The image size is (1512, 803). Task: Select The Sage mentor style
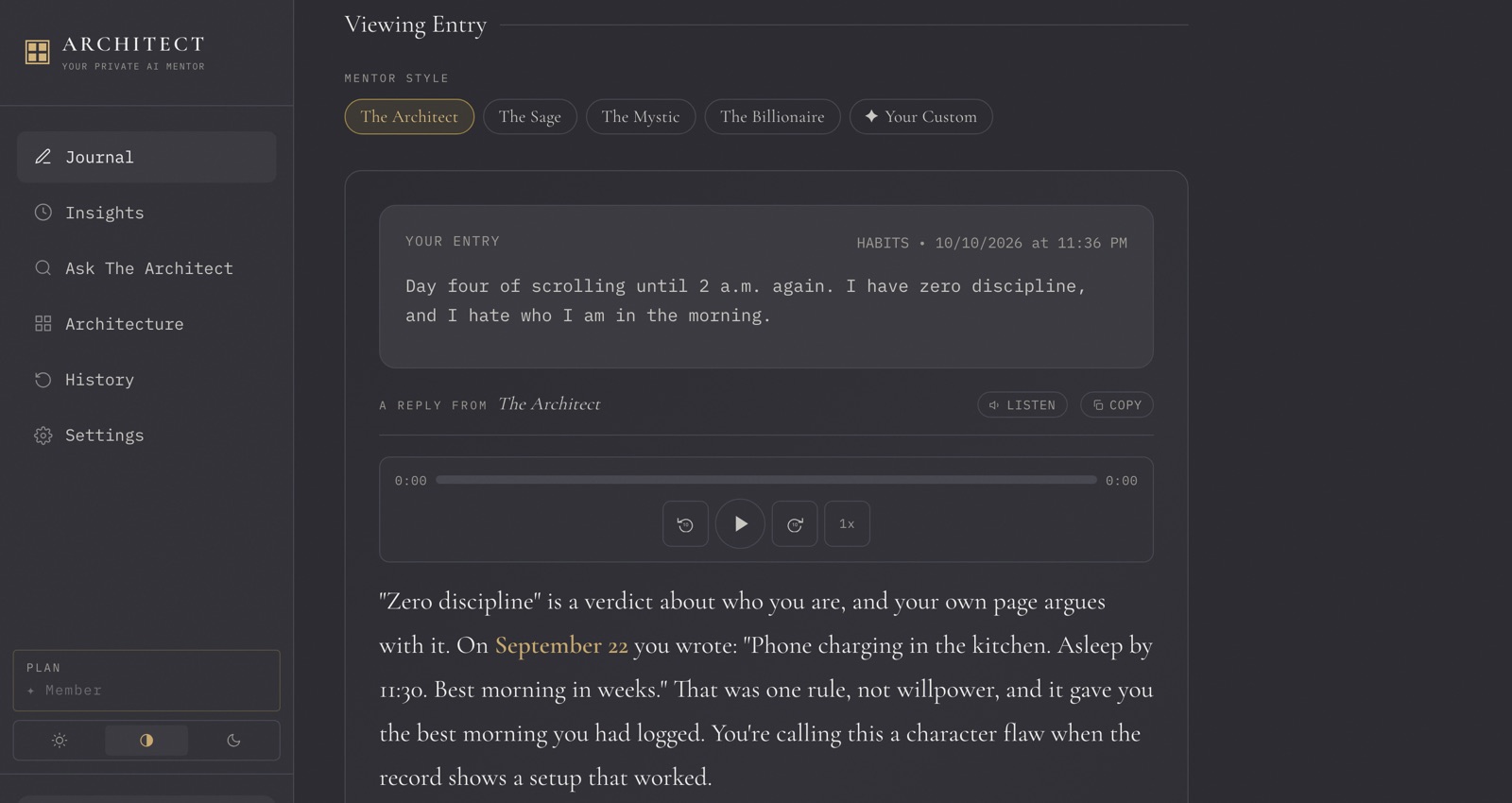coord(530,117)
